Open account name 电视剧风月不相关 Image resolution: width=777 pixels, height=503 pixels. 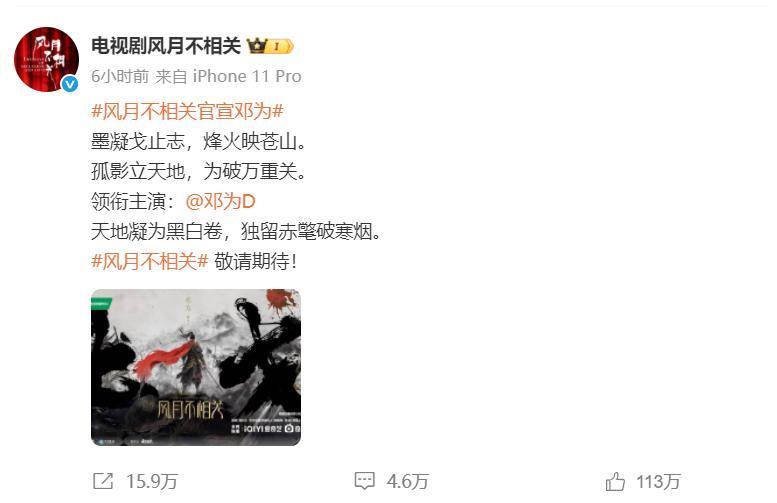(166, 46)
